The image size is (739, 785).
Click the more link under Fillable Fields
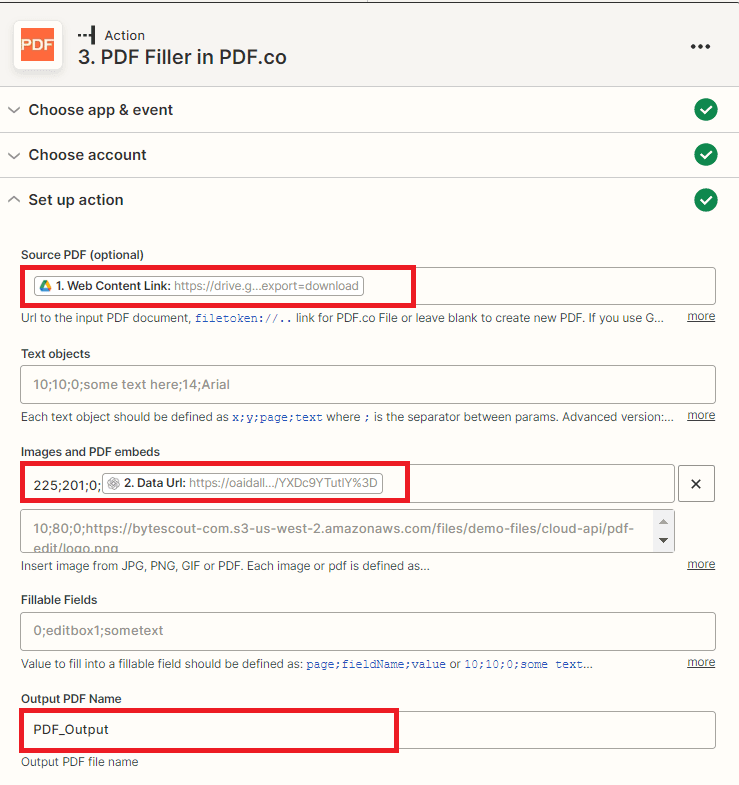pyautogui.click(x=701, y=662)
